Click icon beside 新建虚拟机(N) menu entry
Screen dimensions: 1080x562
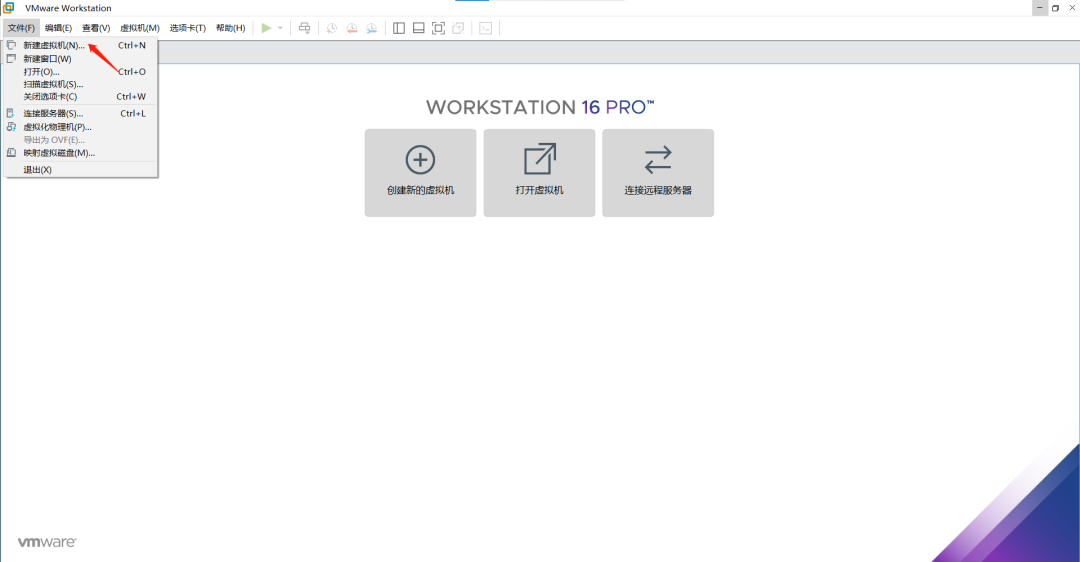[x=11, y=45]
